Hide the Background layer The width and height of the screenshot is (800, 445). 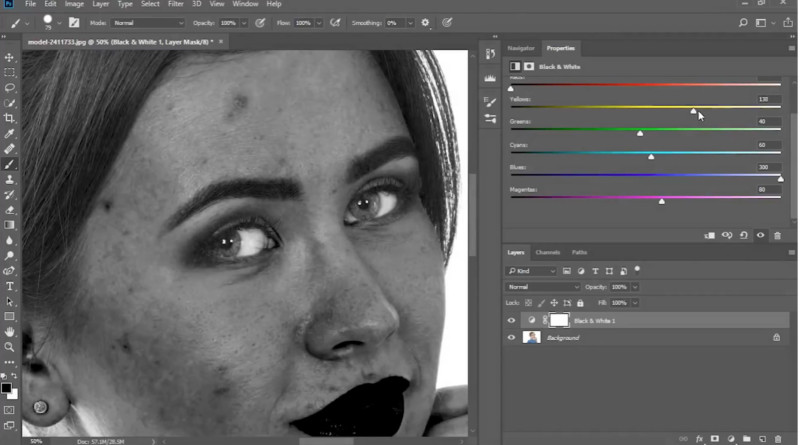click(511, 338)
